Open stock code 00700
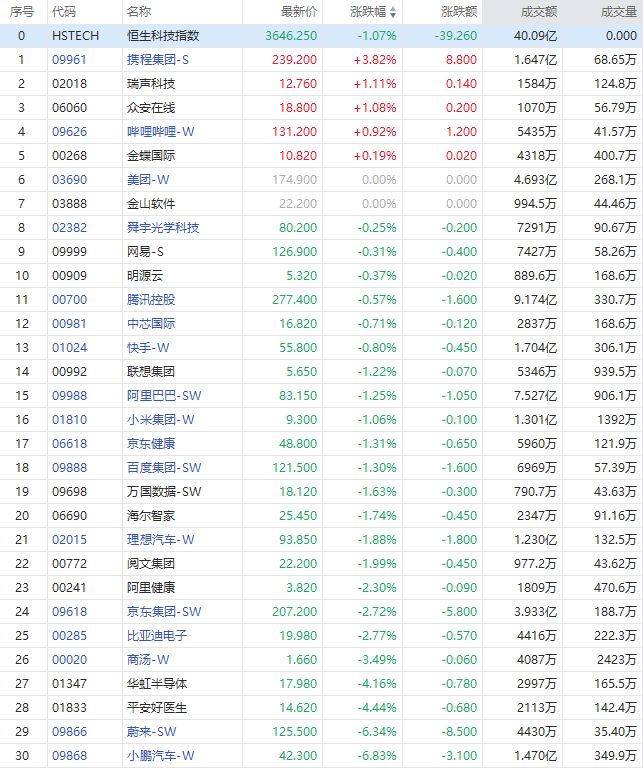Image resolution: width=643 pixels, height=769 pixels. [x=69, y=300]
